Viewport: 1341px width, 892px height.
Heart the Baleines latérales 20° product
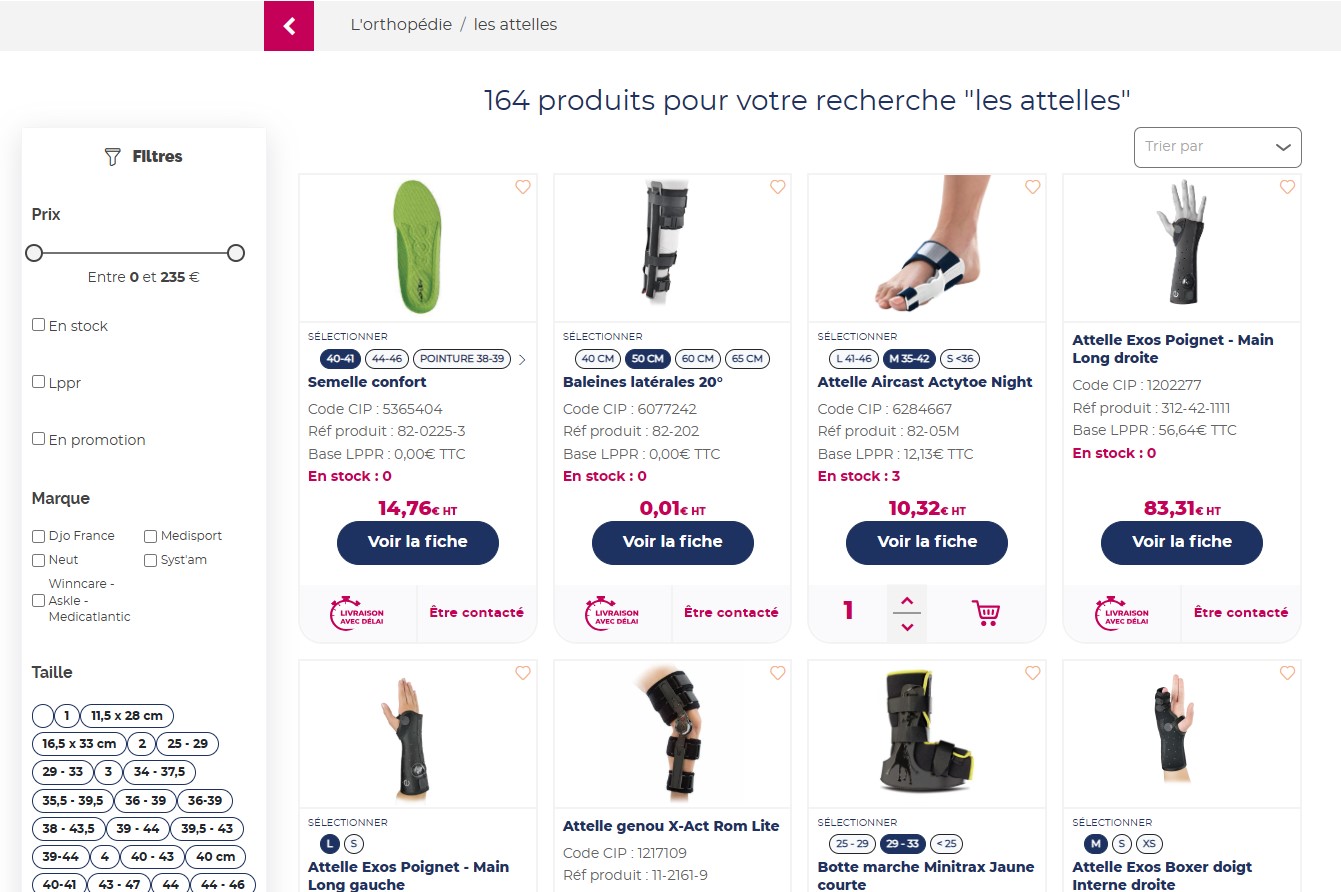click(x=778, y=187)
